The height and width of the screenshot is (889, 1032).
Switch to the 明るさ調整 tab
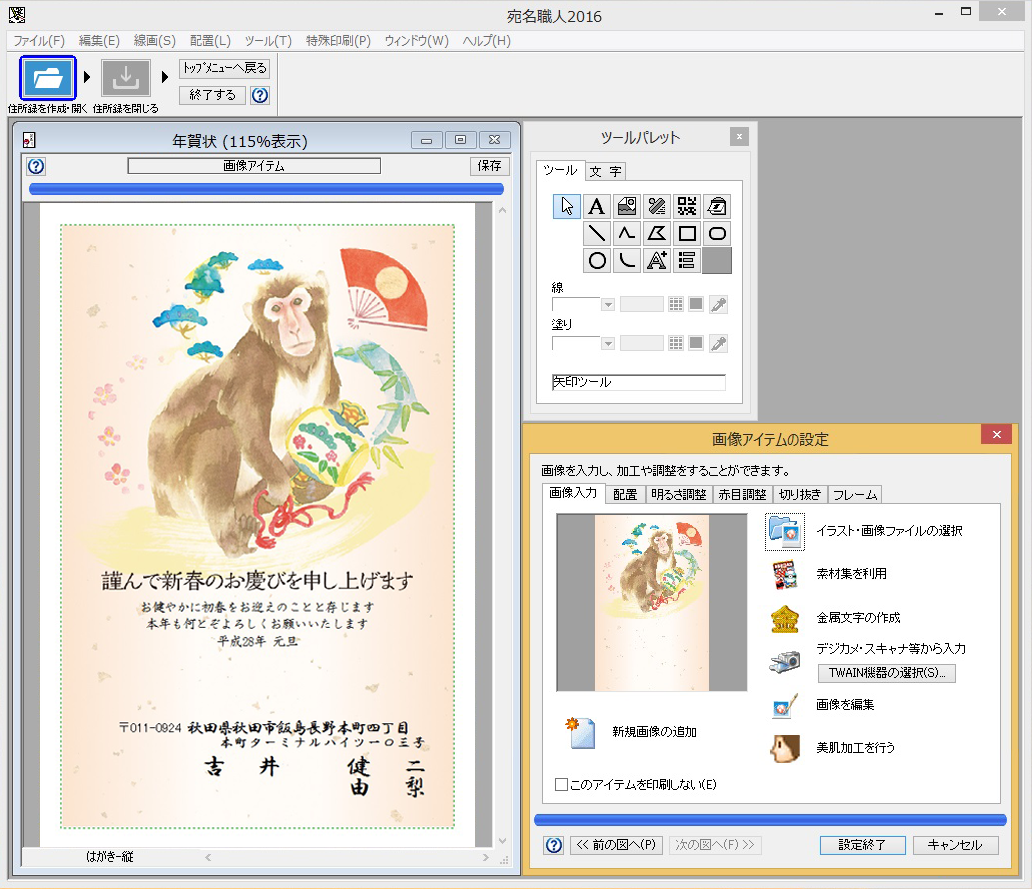(679, 495)
